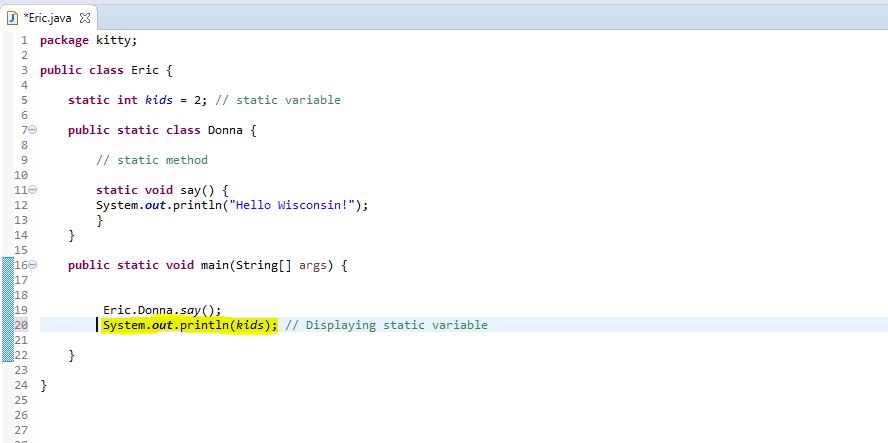Collapse the main method fold at line 16
Image resolution: width=888 pixels, height=443 pixels.
(x=33, y=265)
